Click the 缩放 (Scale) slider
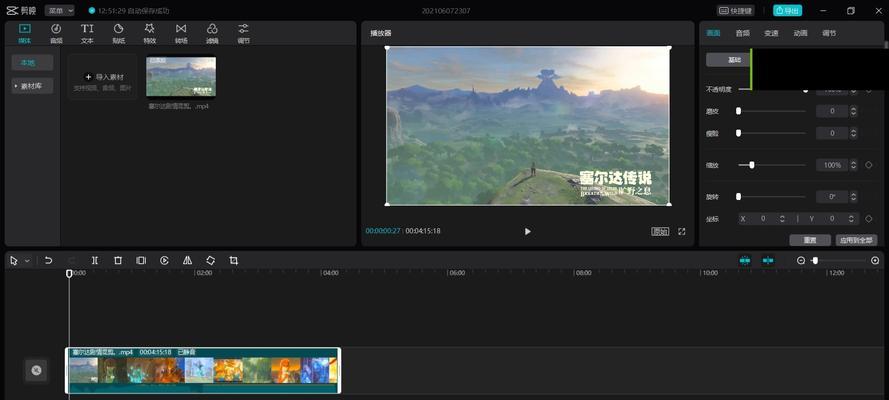The height and width of the screenshot is (400, 889). tap(772, 165)
